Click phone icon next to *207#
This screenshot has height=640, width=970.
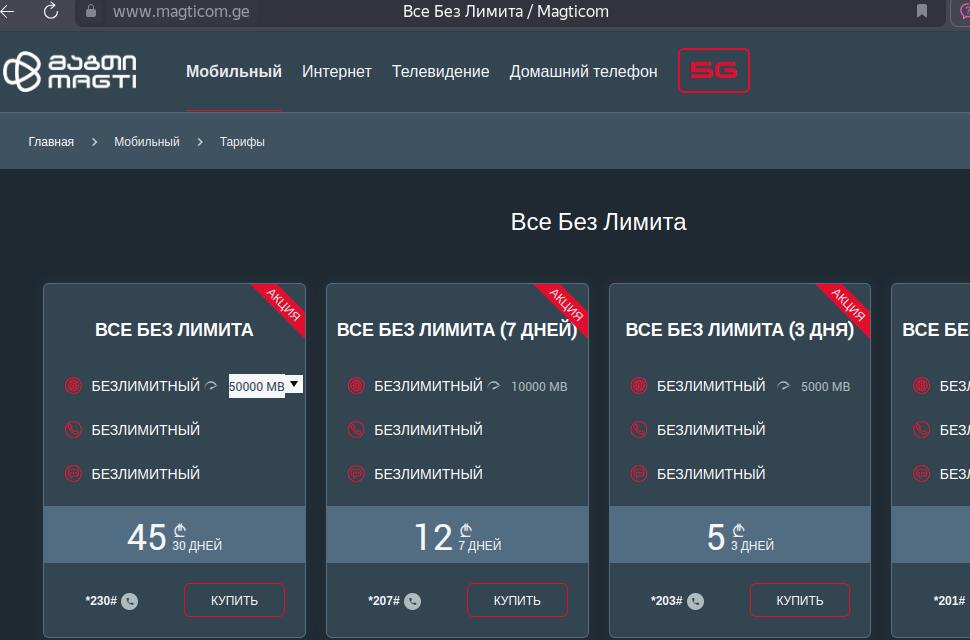(413, 601)
